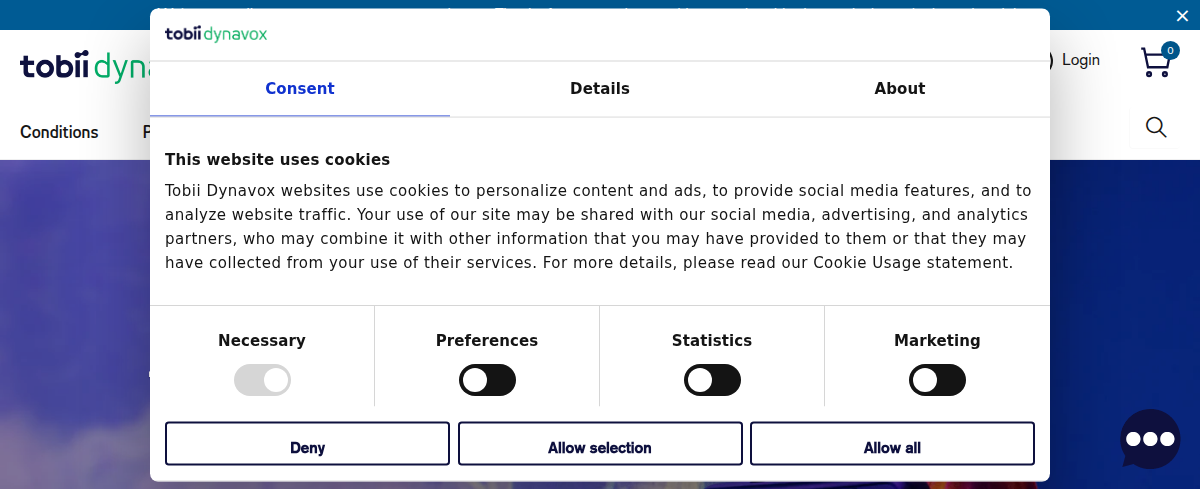
Task: Open the Login link
Action: tap(1080, 60)
